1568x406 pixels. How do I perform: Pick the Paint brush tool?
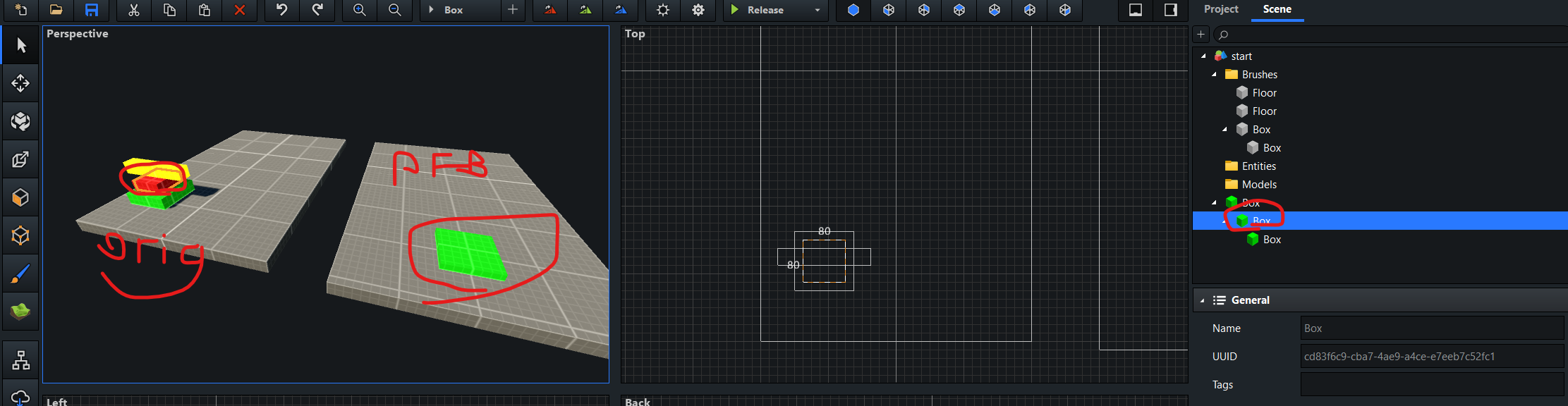pos(20,273)
